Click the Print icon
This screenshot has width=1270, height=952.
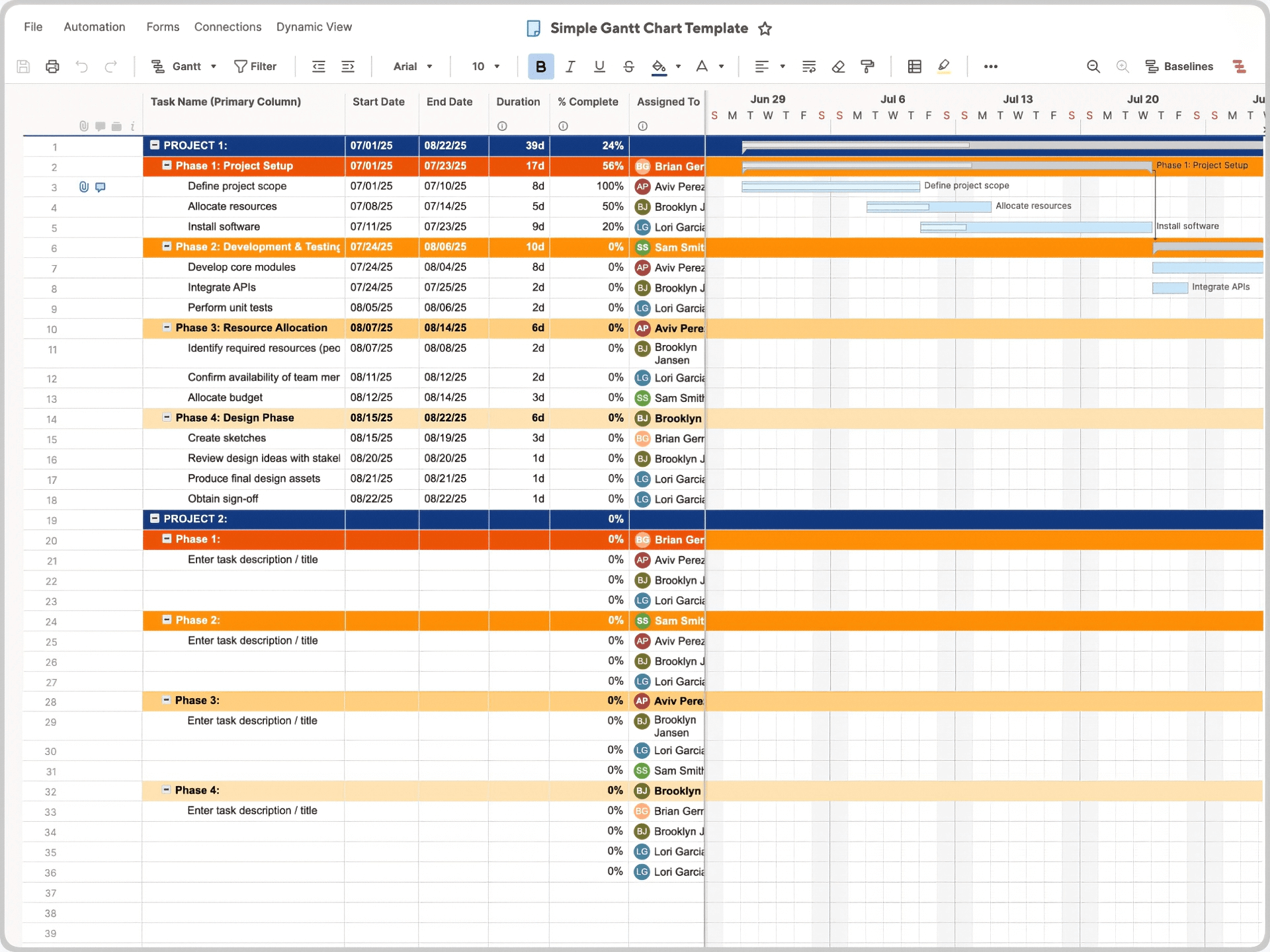tap(52, 66)
